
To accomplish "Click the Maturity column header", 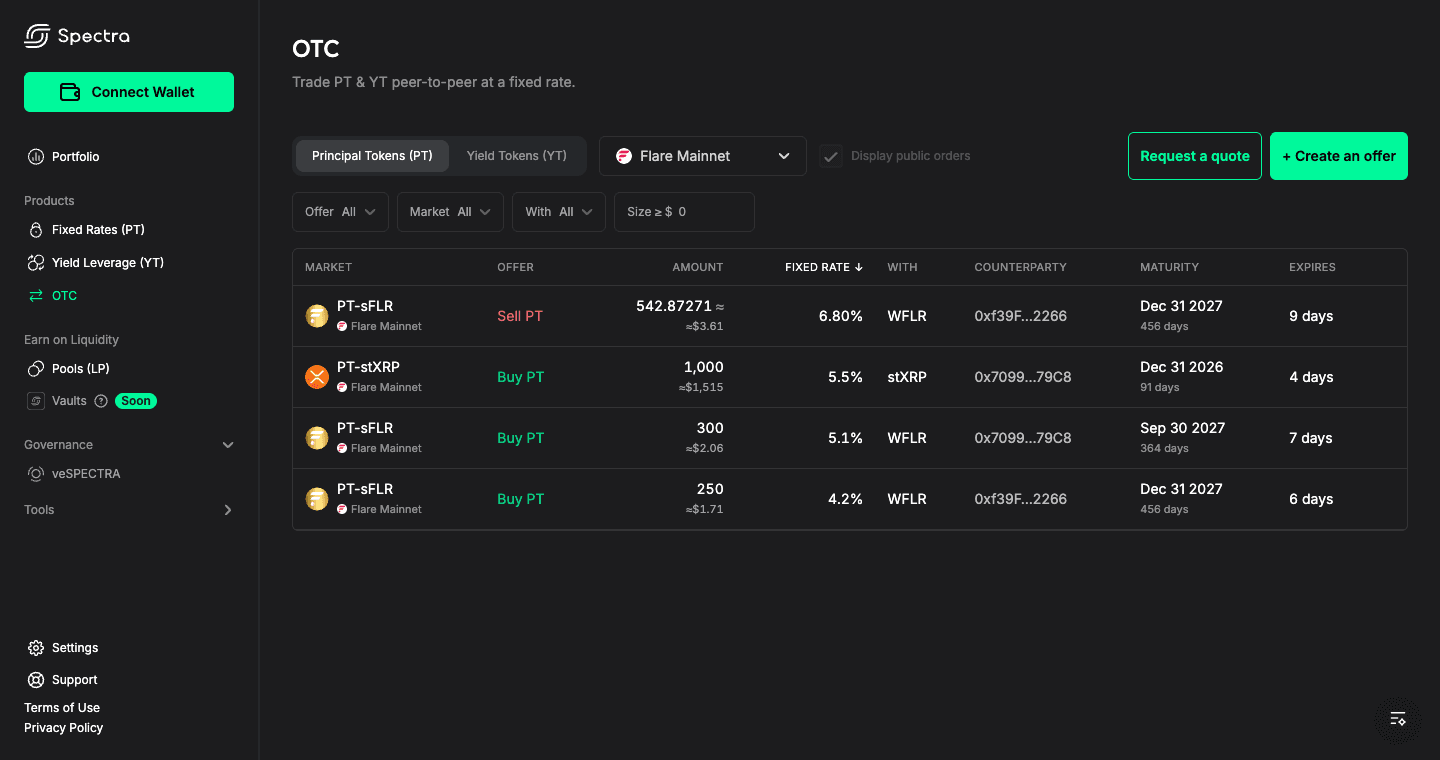I will 1169,268.
